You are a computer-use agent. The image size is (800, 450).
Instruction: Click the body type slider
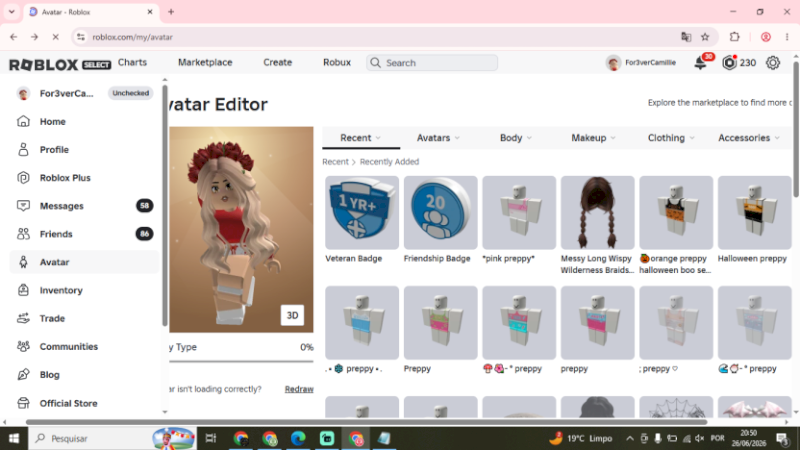click(241, 361)
